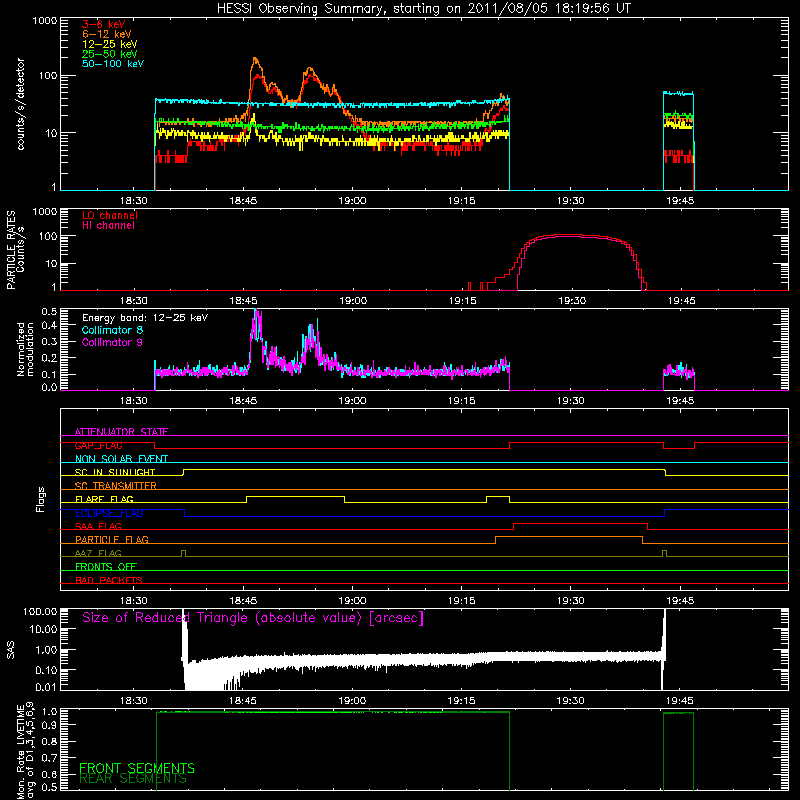Select the Collimator 8 legend label
Image resolution: width=800 pixels, height=800 pixels.
[112, 330]
